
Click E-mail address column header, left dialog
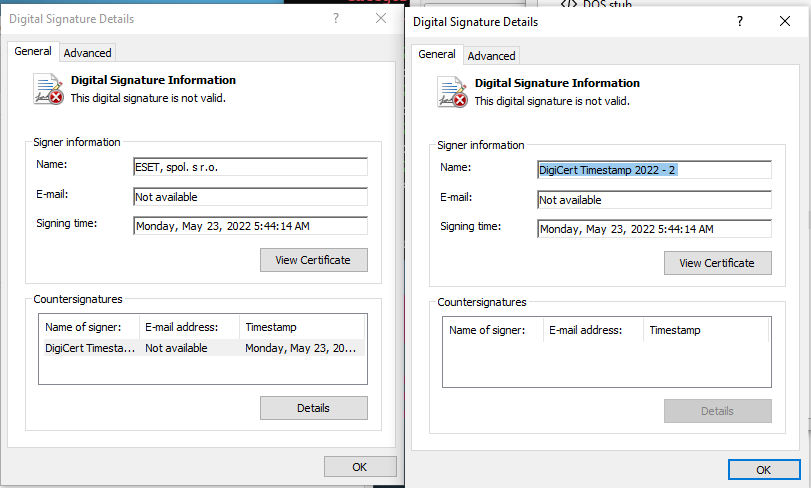pos(189,327)
